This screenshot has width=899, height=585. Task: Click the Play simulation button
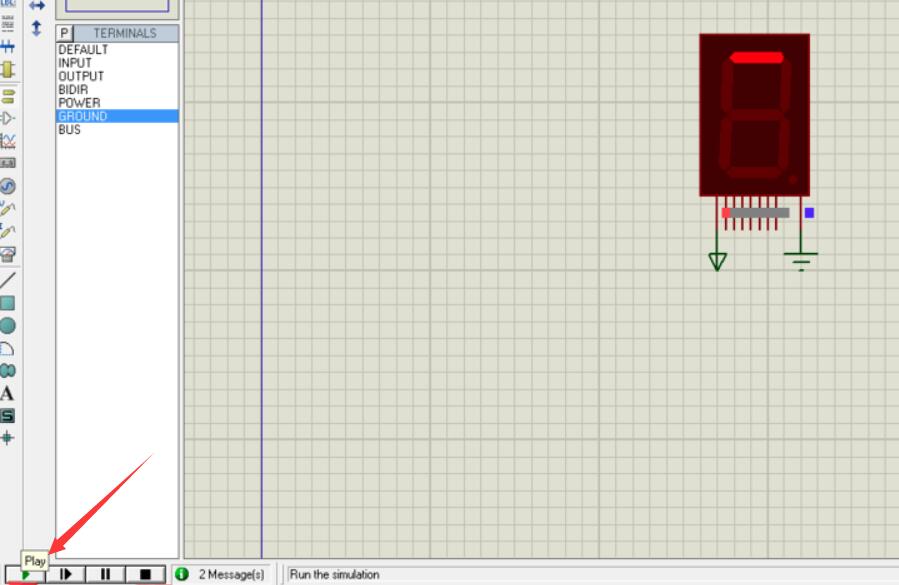point(24,575)
